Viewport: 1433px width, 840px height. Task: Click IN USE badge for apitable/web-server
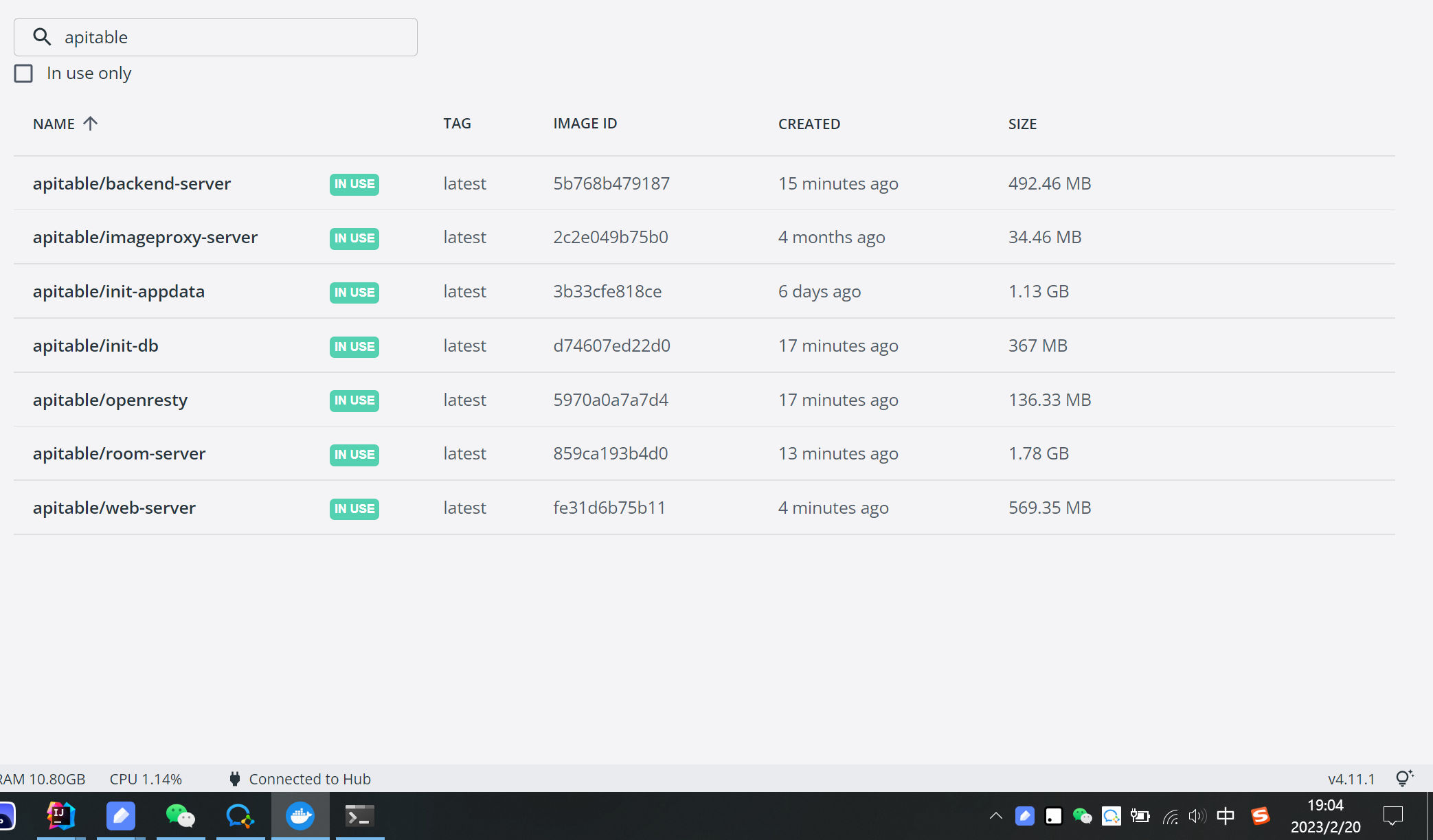coord(354,509)
